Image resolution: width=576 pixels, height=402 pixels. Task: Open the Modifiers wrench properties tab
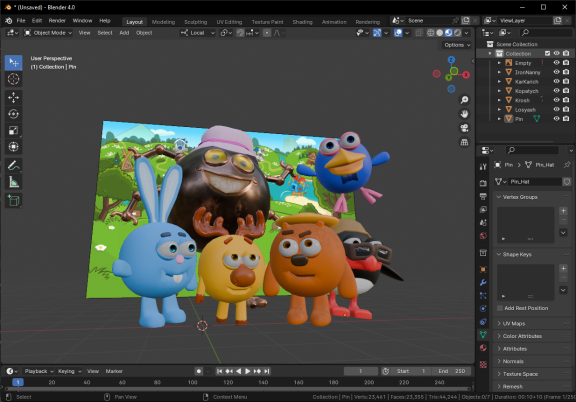483,283
